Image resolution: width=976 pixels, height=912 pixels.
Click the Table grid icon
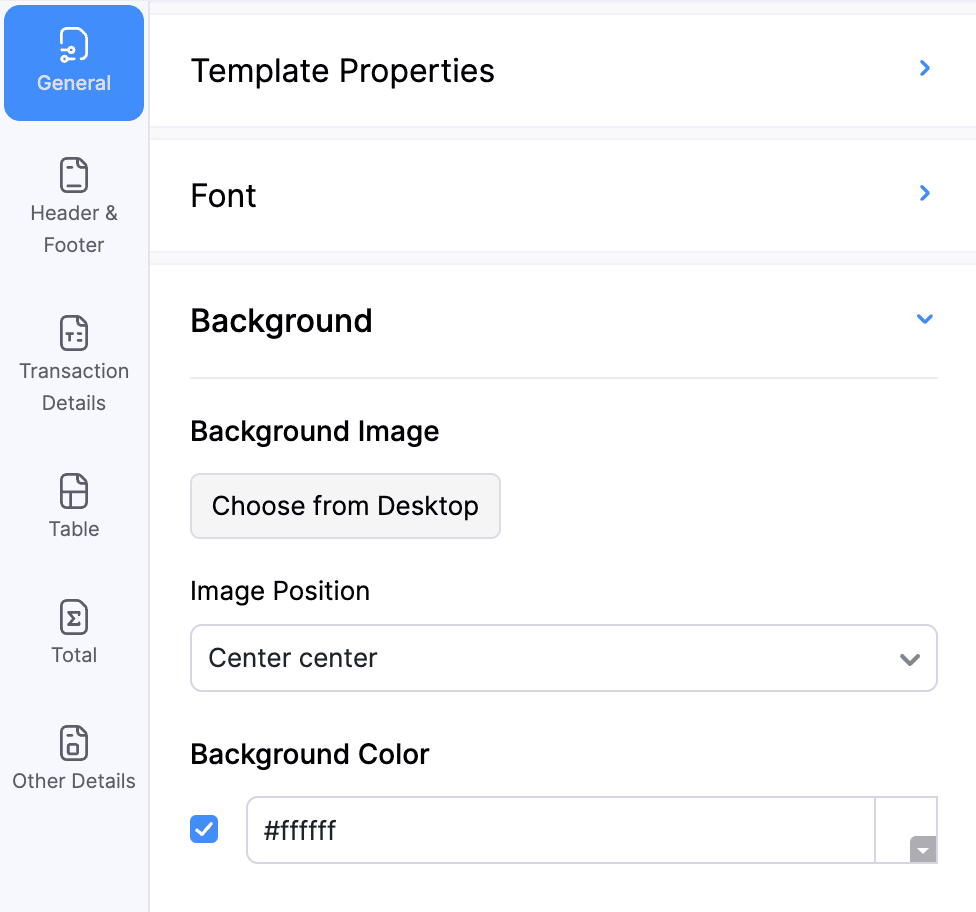[74, 491]
